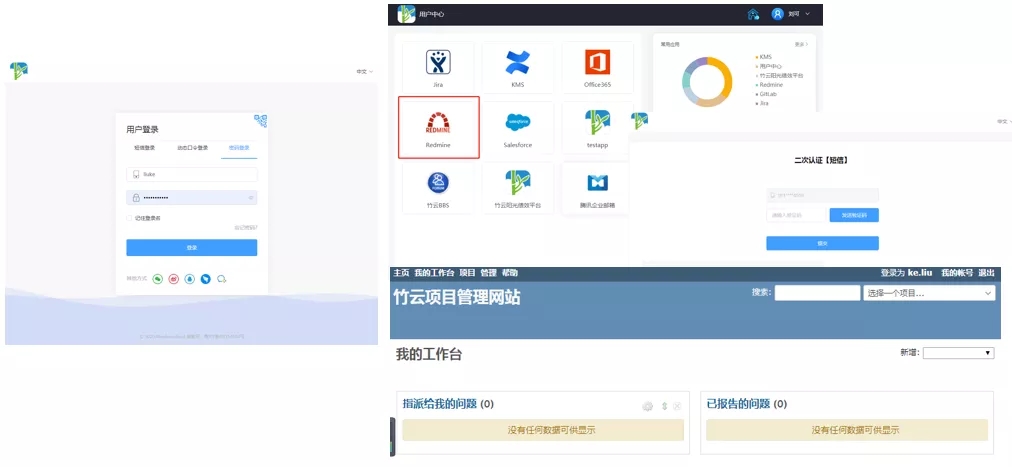
Task: Open the Redmine app tile
Action: point(438,127)
